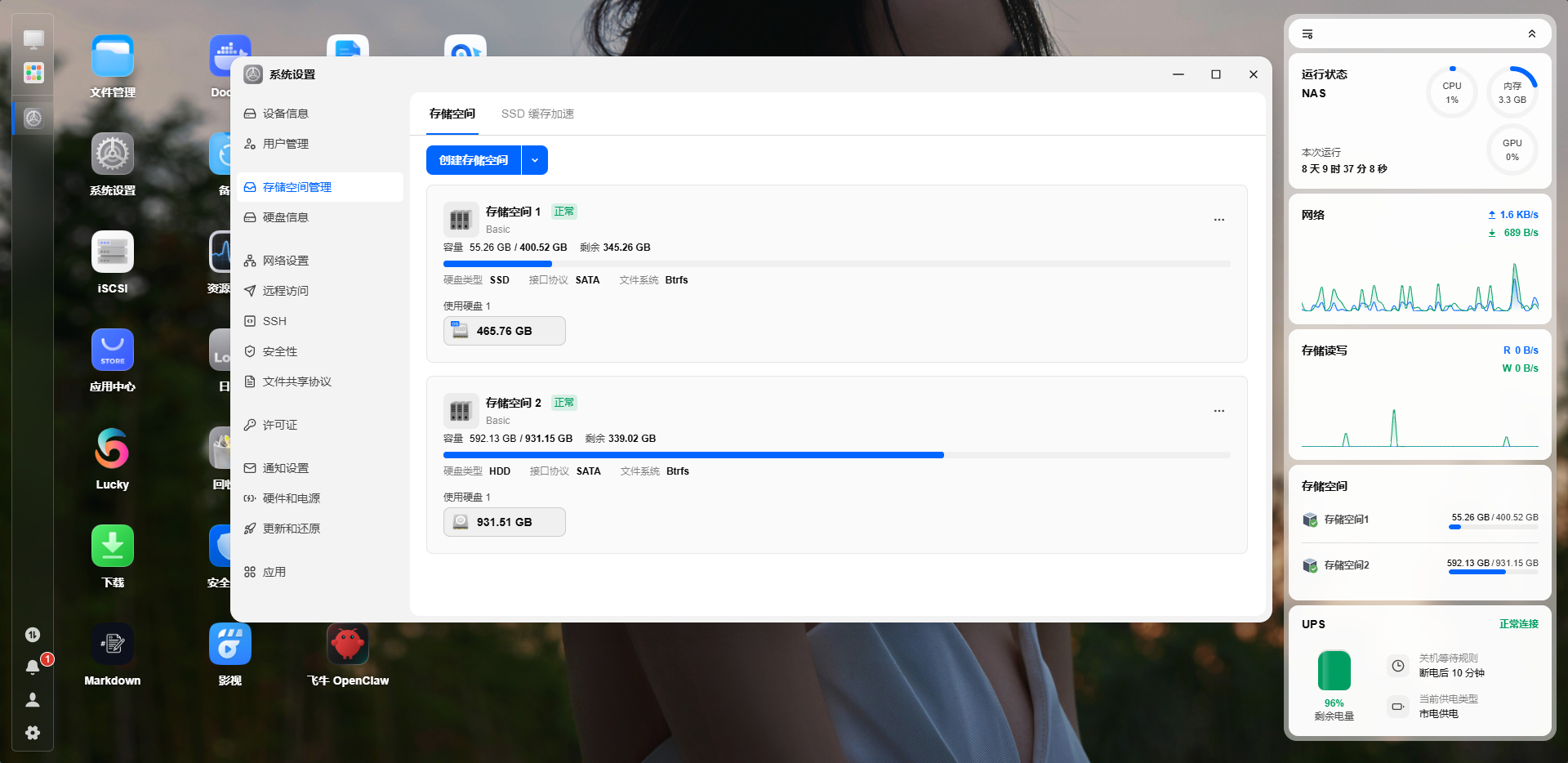Click the 当前供电类型 power icon

point(1398,707)
